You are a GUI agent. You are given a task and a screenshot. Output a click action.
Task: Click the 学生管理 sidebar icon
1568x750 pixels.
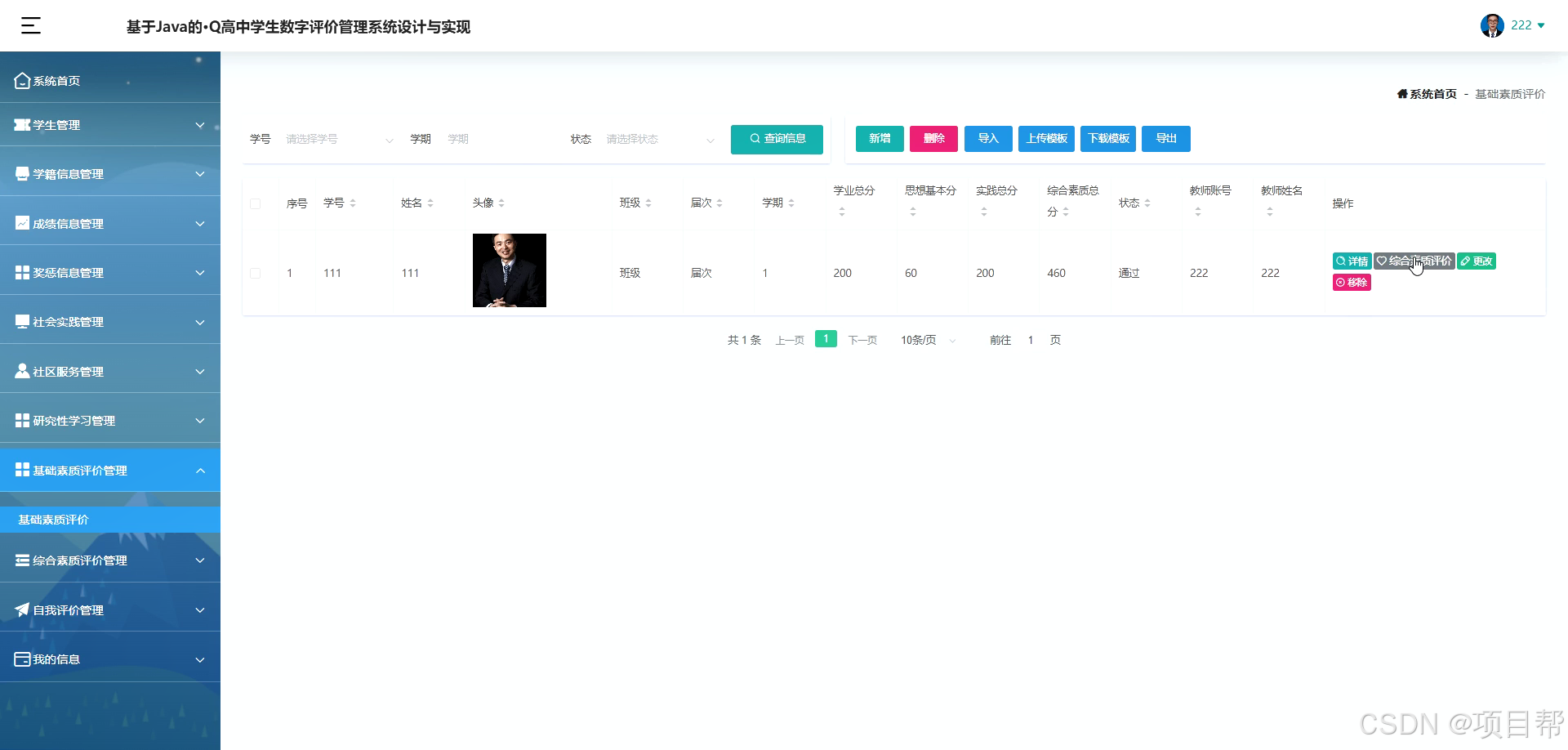pos(23,125)
